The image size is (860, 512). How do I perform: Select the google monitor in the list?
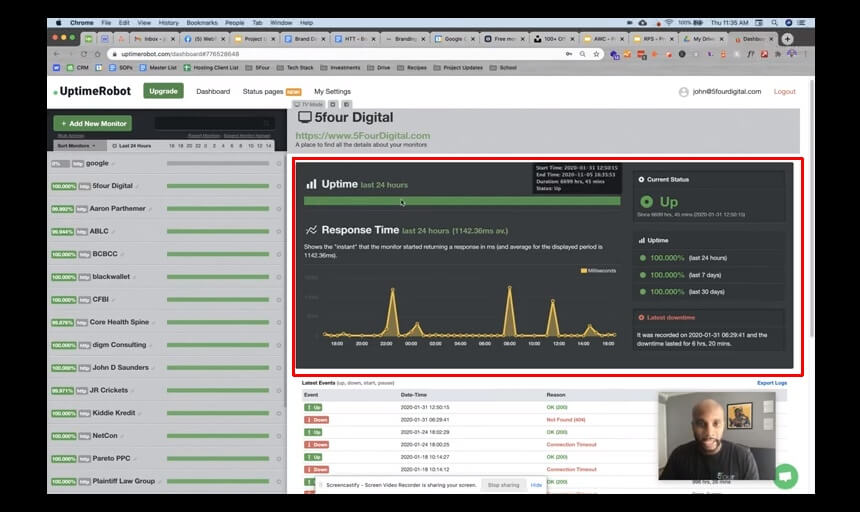click(166, 163)
